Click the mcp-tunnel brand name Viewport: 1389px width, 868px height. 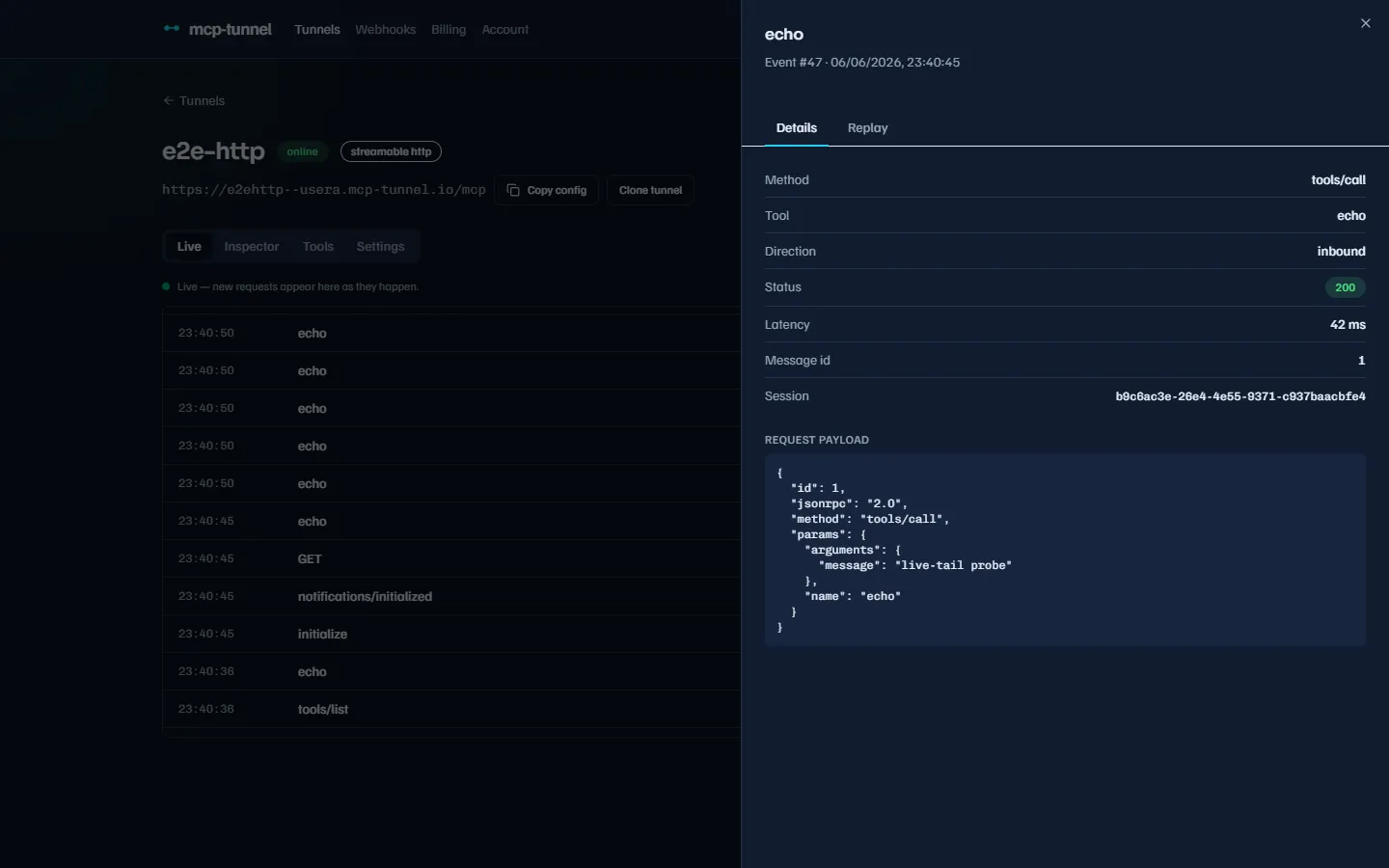(x=231, y=30)
